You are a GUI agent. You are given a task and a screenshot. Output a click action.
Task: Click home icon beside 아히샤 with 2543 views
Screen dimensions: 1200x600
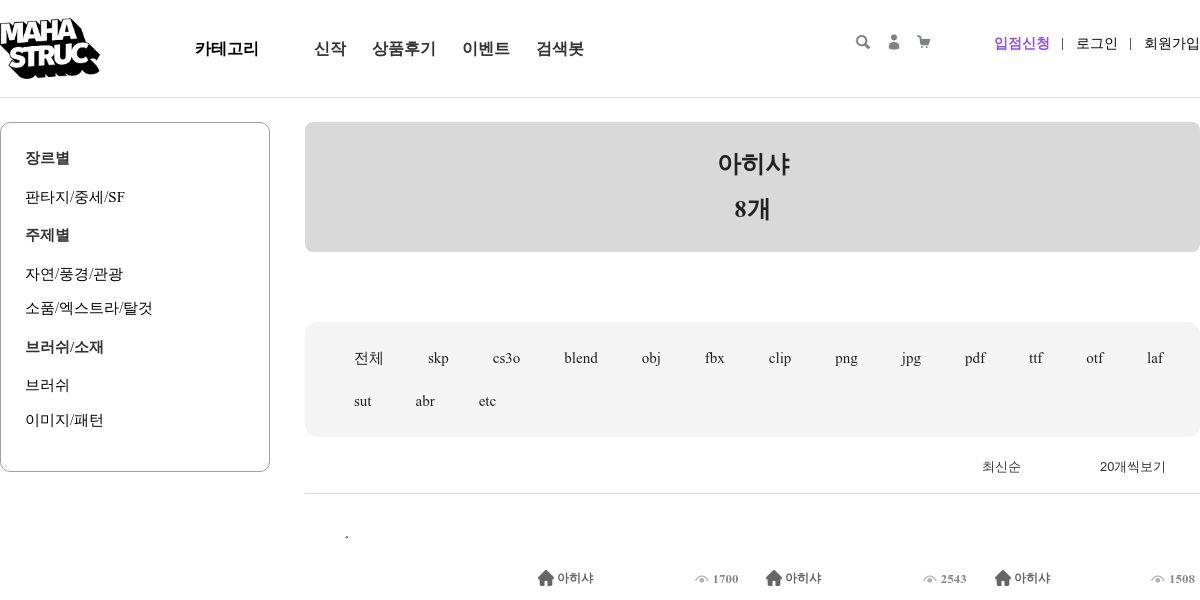(774, 578)
